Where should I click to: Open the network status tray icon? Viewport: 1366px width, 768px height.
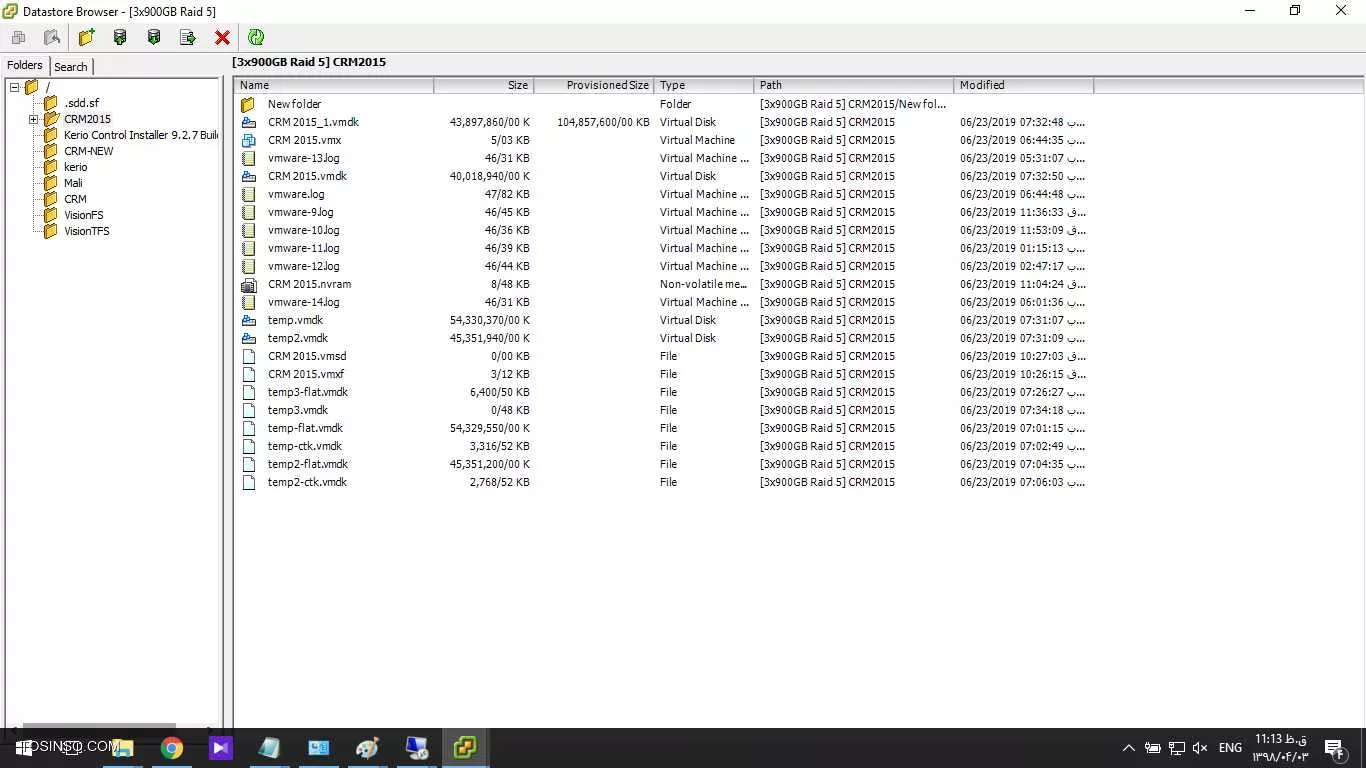point(1177,748)
